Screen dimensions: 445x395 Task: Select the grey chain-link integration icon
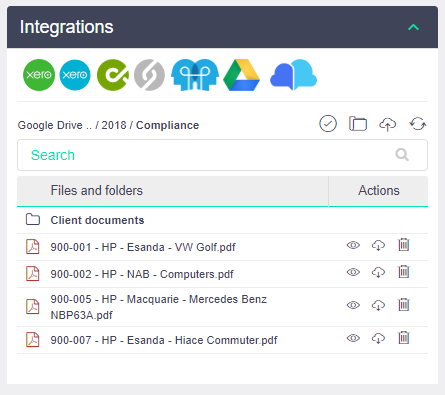pyautogui.click(x=149, y=75)
